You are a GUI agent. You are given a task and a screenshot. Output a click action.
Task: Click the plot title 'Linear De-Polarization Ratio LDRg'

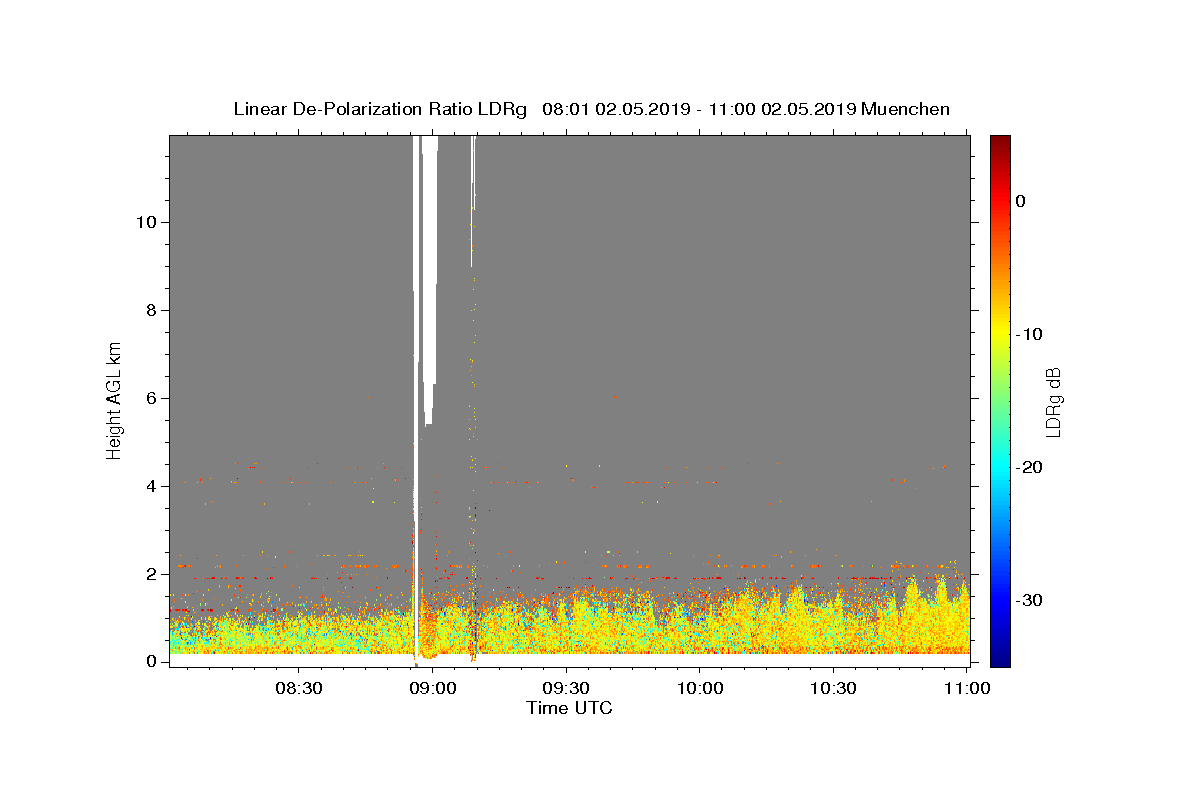[x=380, y=109]
